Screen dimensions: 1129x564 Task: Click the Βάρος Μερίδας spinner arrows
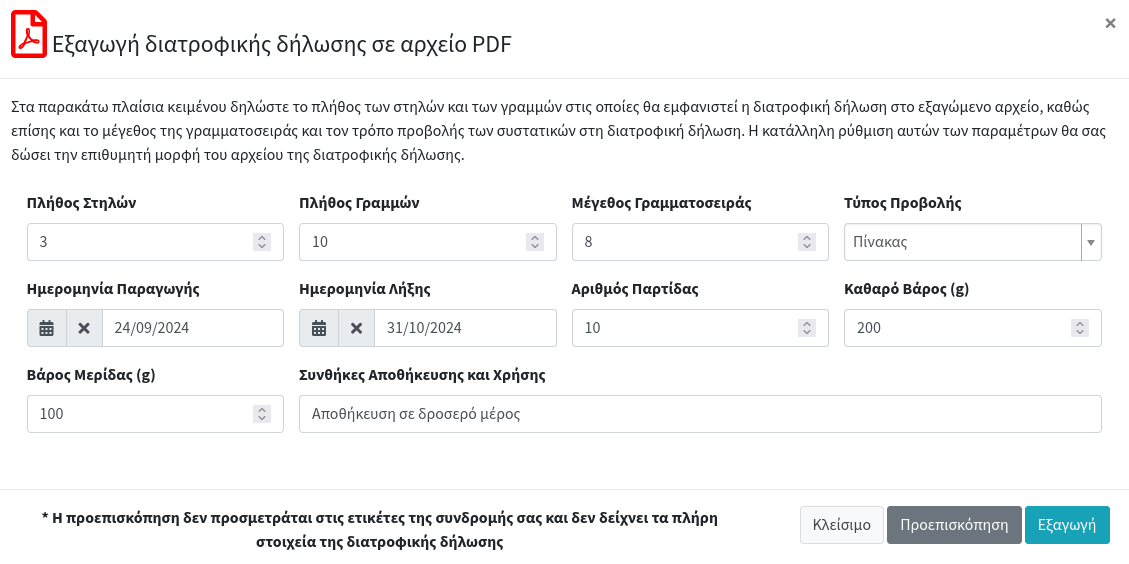(262, 414)
